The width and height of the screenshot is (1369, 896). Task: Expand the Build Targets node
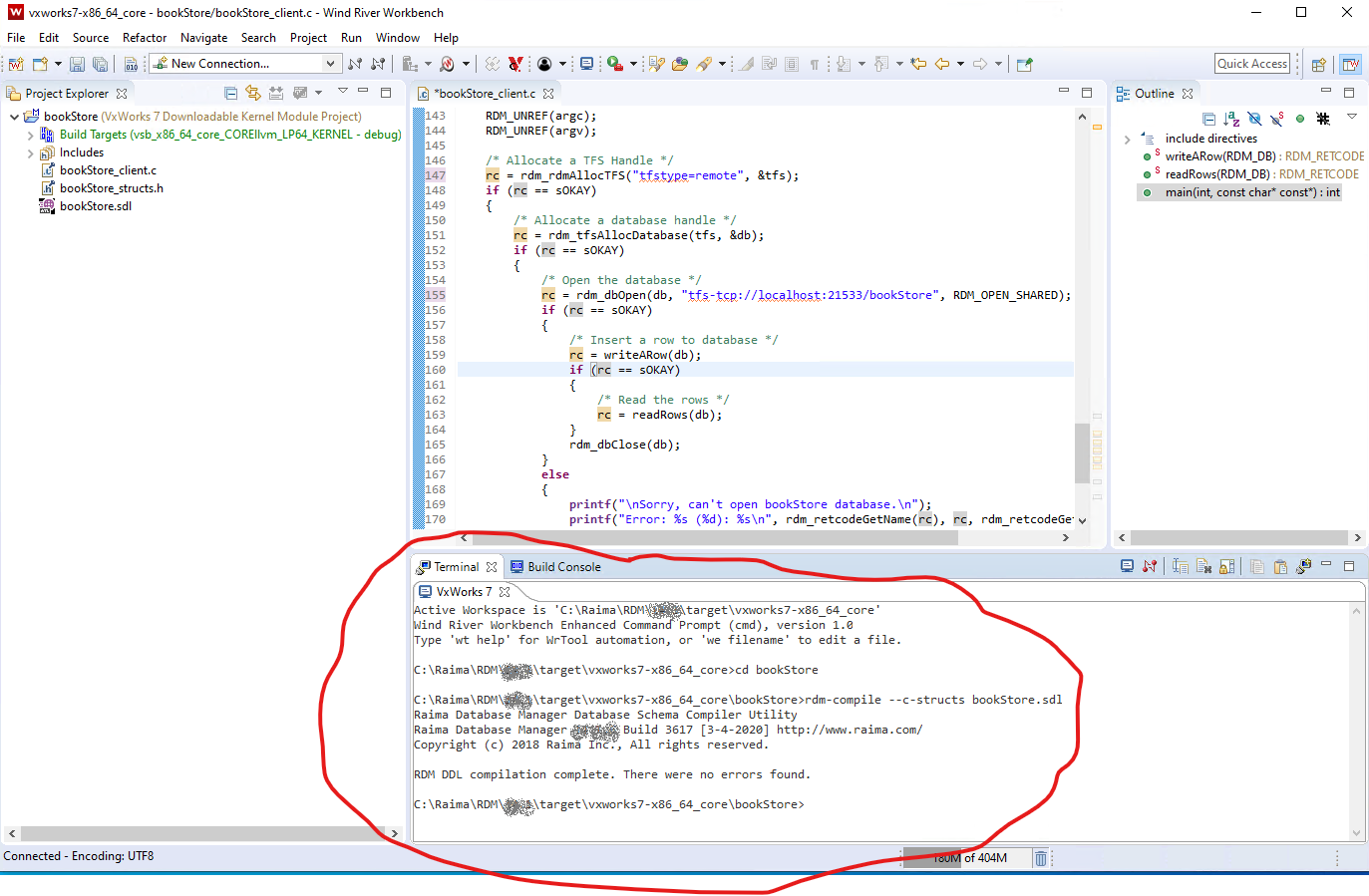[31, 135]
